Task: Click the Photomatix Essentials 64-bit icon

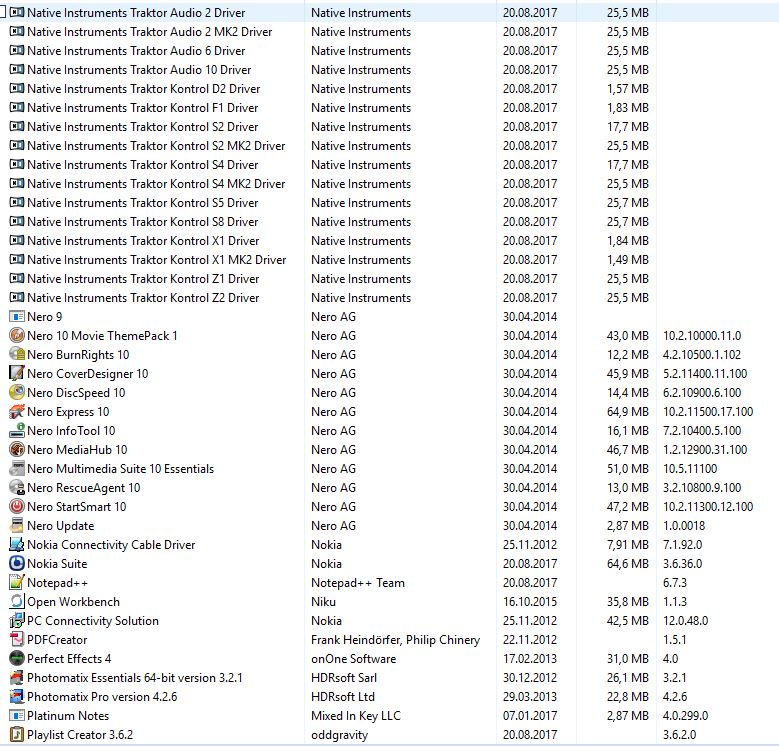Action: click(17, 677)
